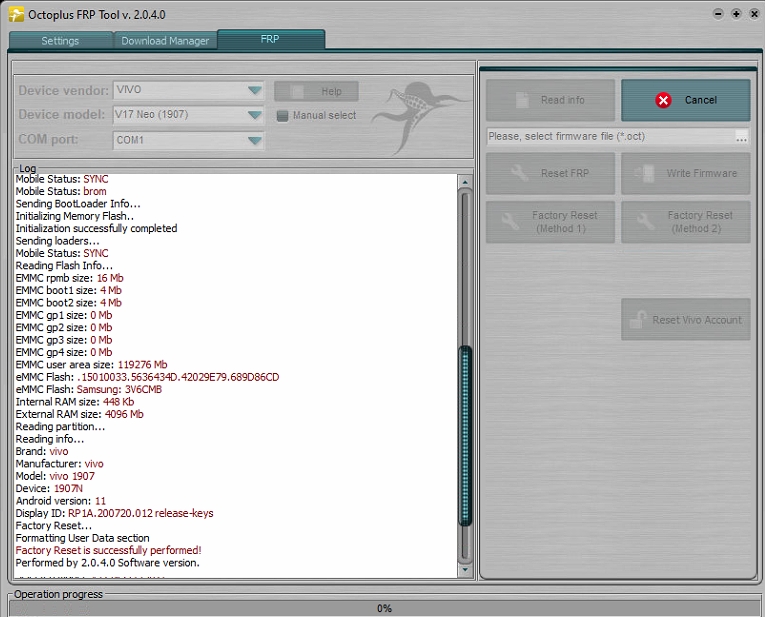Click the Cancel button
Viewport: 765px width, 617px height.
point(685,100)
